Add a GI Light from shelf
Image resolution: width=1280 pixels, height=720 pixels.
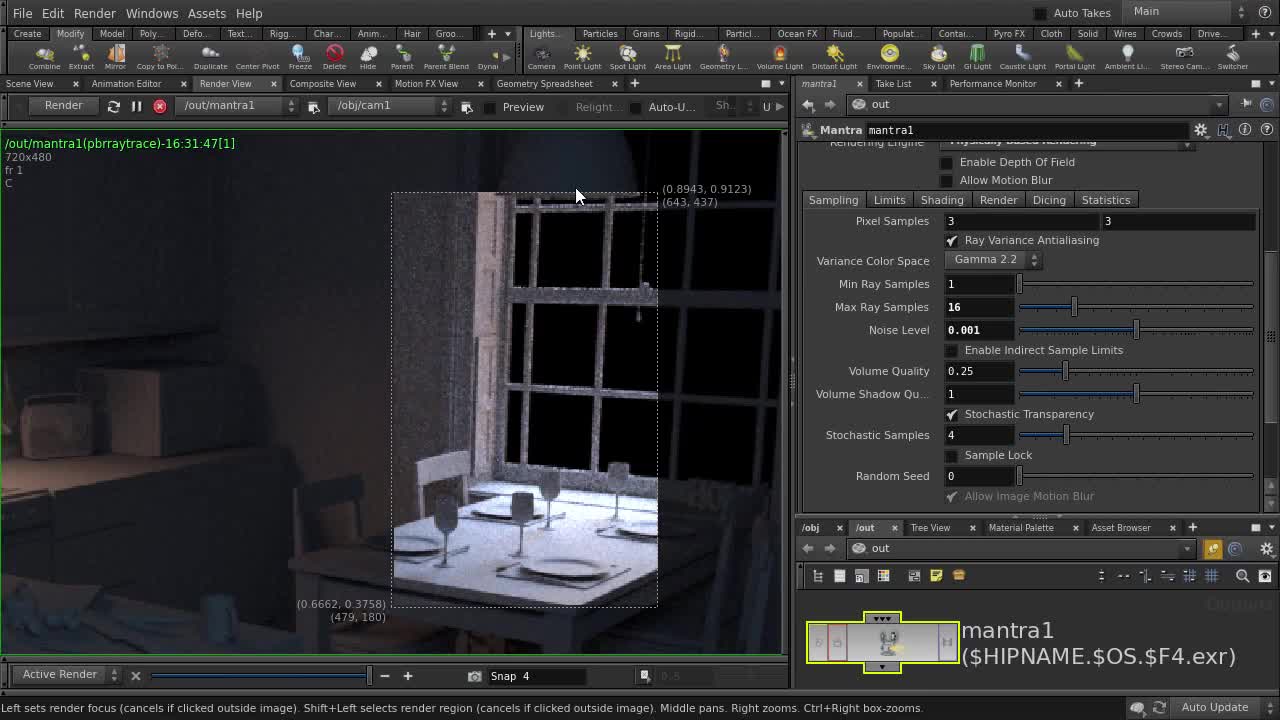(977, 57)
